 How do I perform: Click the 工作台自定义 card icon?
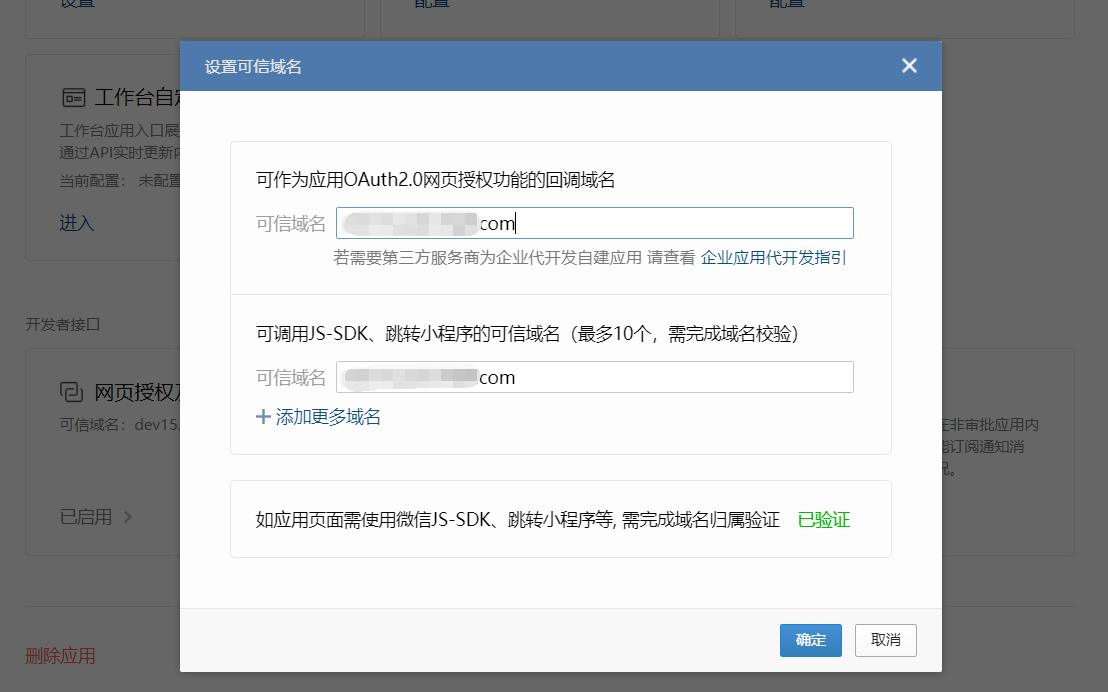coord(73,98)
